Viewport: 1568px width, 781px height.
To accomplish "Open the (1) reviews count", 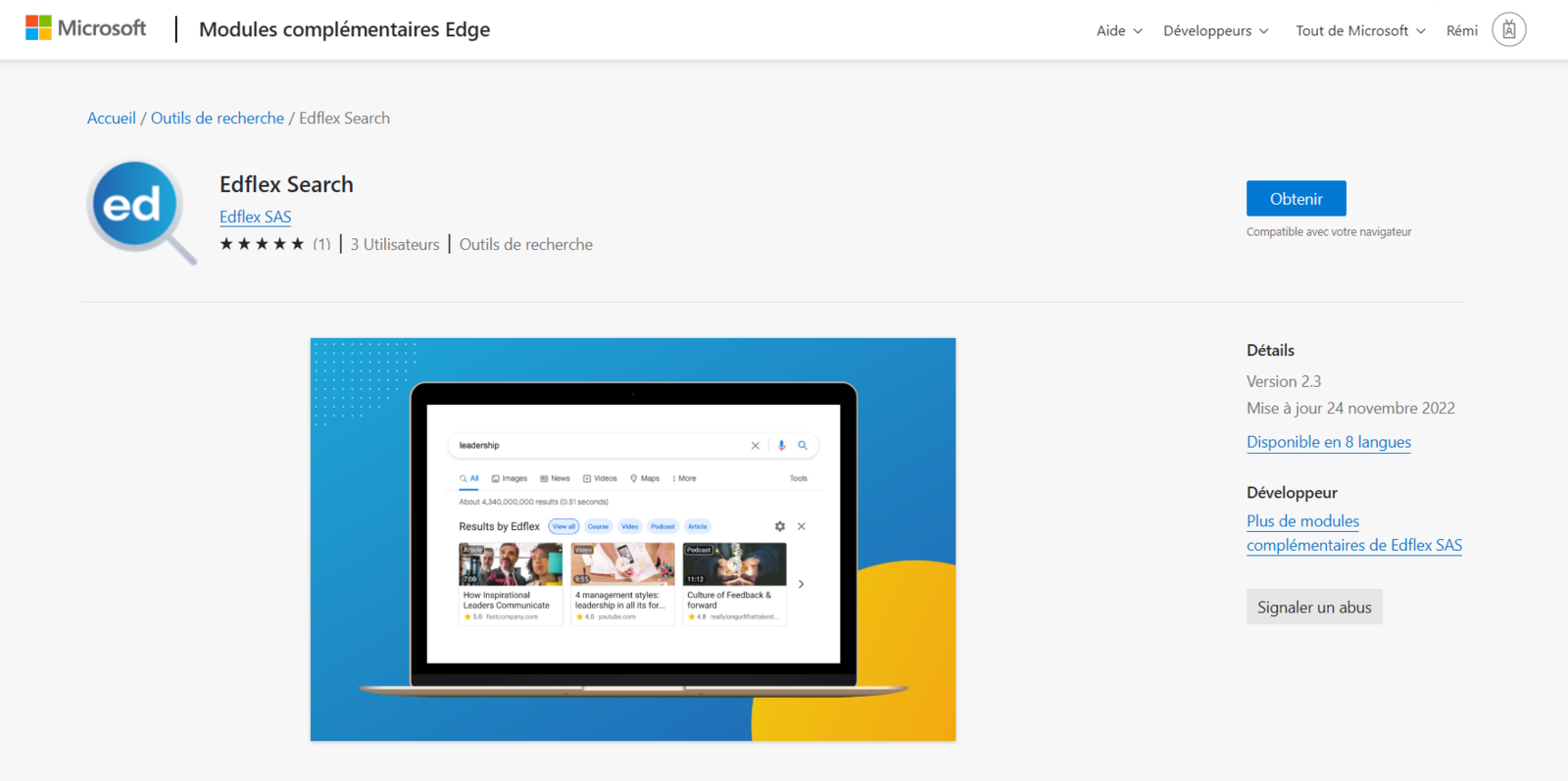I will [321, 244].
